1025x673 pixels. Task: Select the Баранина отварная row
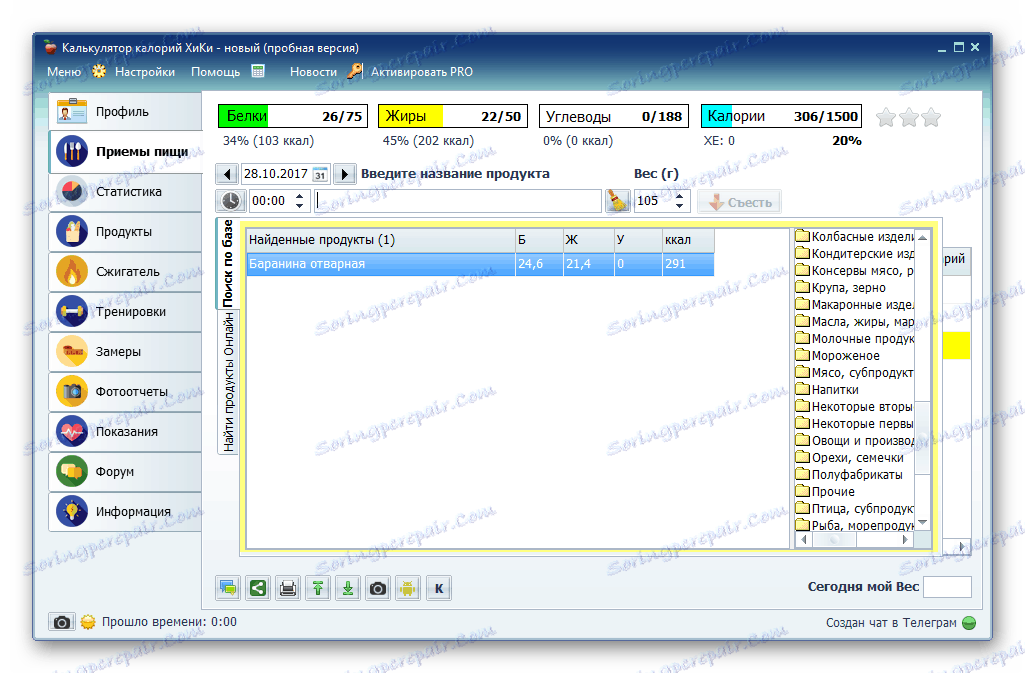click(480, 264)
